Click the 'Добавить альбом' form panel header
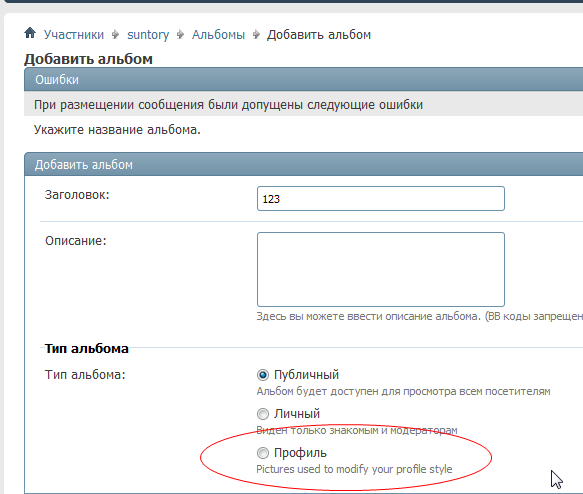Screen dimensions: 583x494 (303, 164)
